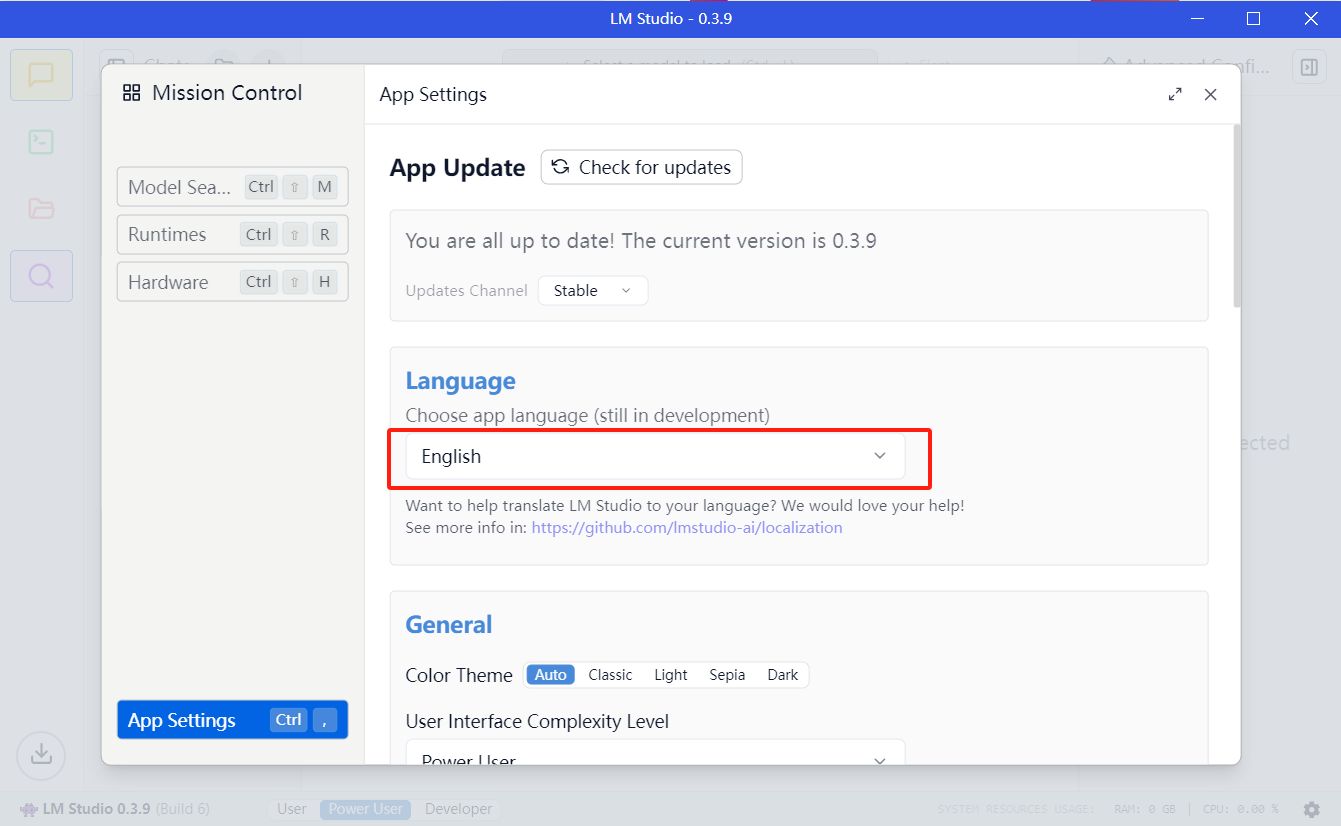Click the 'App Update' heading
The width and height of the screenshot is (1341, 826).
[458, 168]
